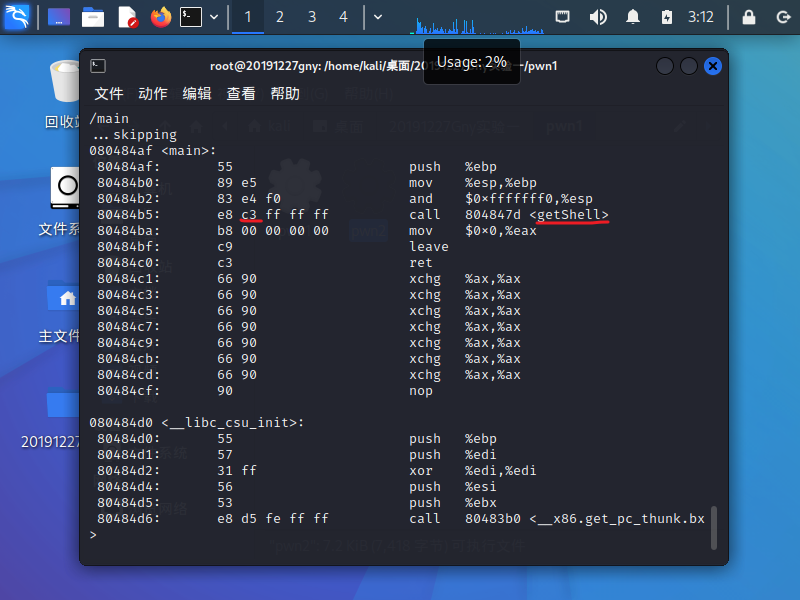Close the terminal window
Image resolution: width=800 pixels, height=600 pixels.
713,66
